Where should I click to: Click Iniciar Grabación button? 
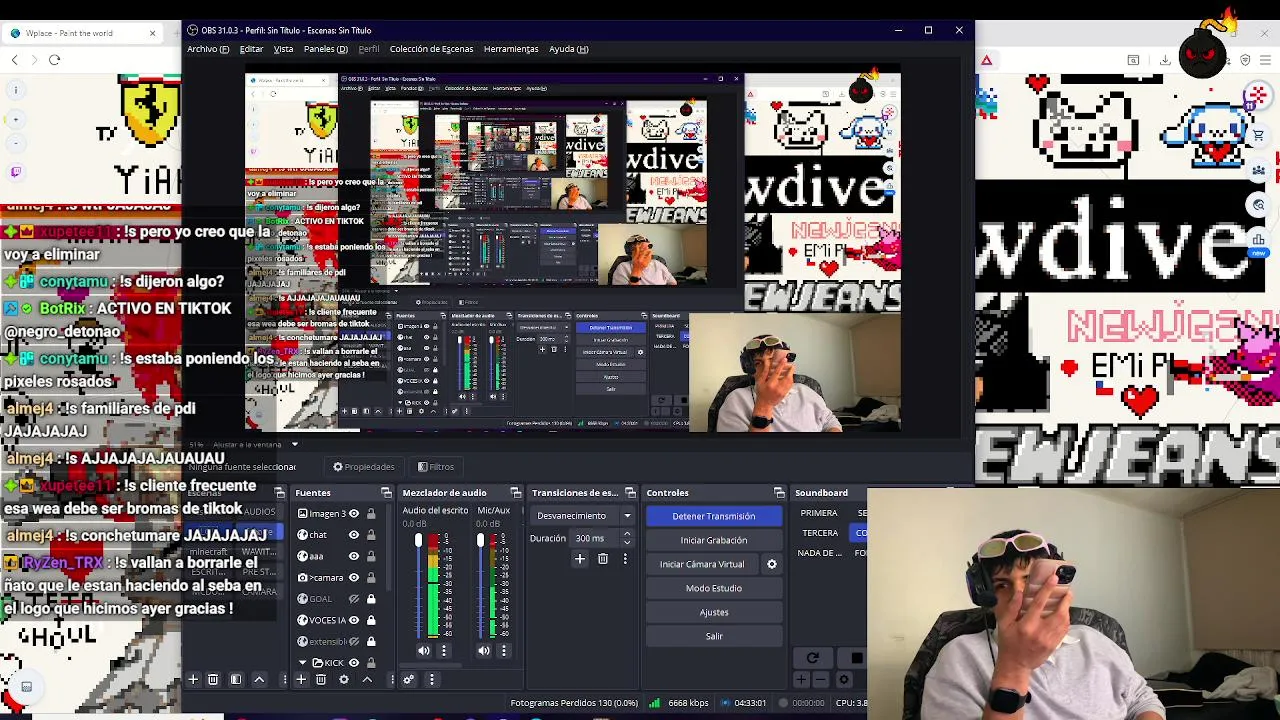pyautogui.click(x=714, y=540)
